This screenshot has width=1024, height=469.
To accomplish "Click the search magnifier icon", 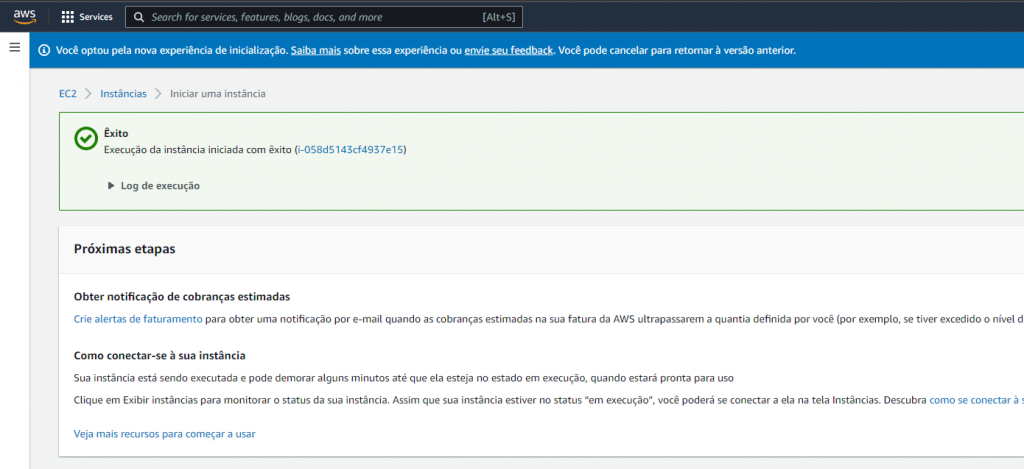I will (x=139, y=17).
